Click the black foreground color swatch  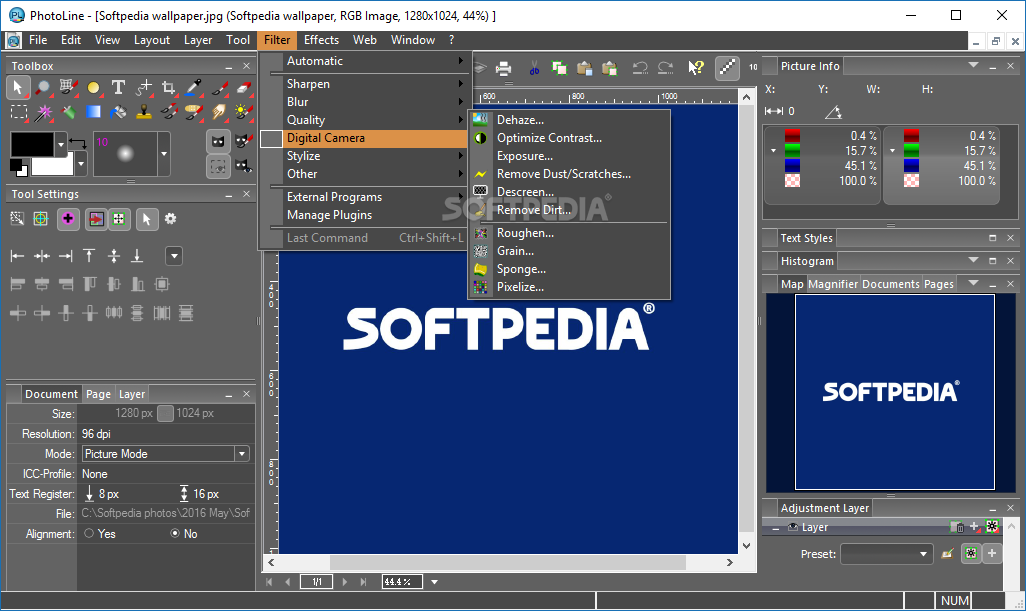[31, 144]
